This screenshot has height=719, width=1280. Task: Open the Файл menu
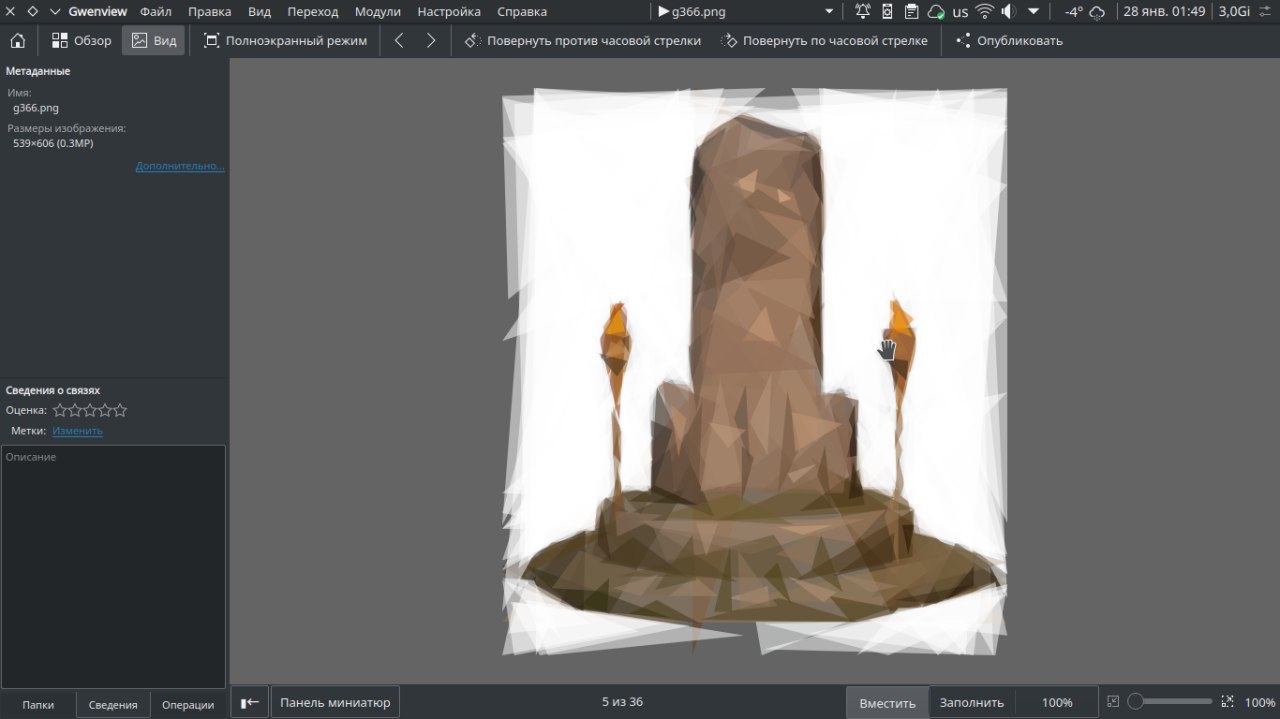pyautogui.click(x=156, y=12)
